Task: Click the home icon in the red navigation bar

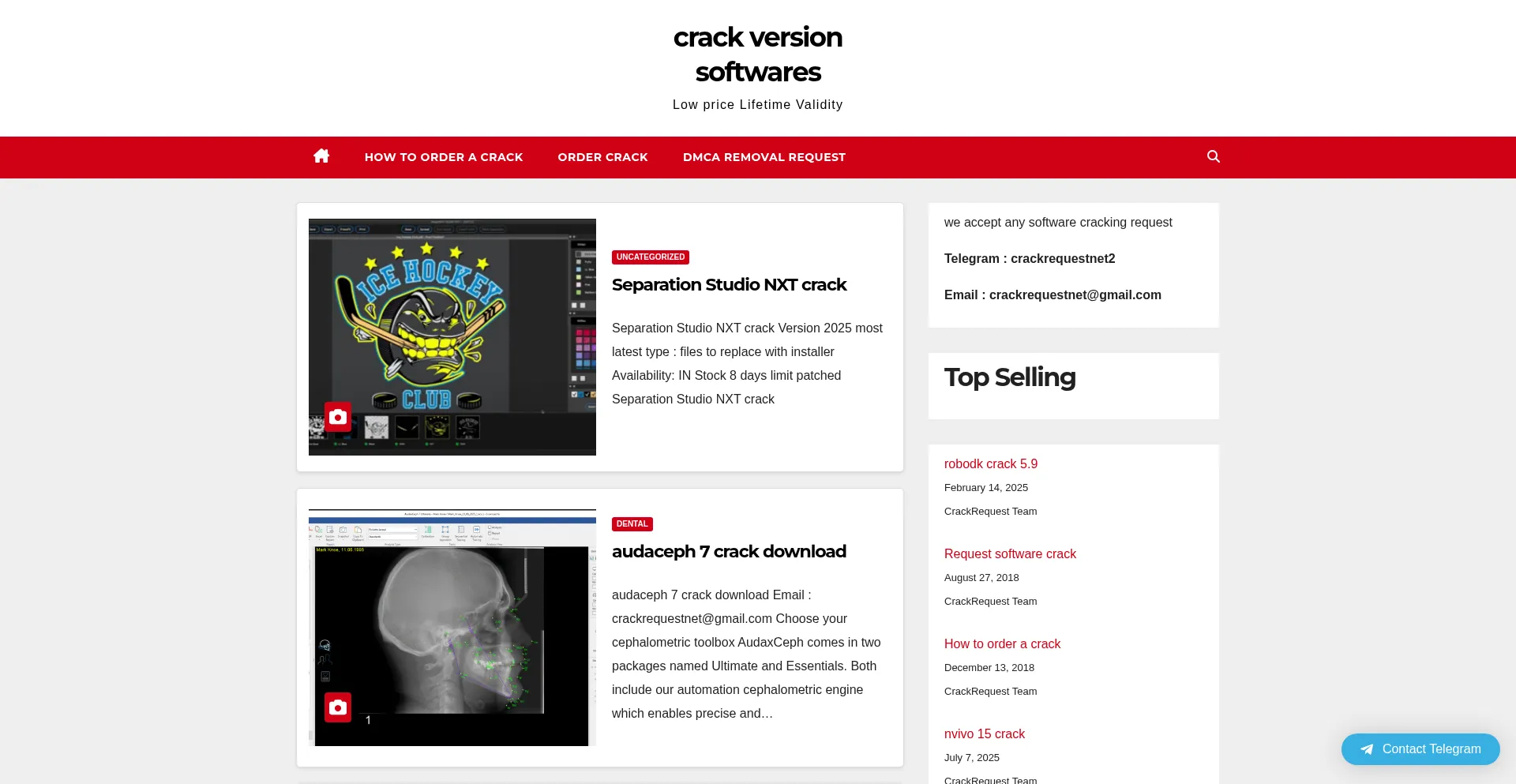Action: coord(321,156)
